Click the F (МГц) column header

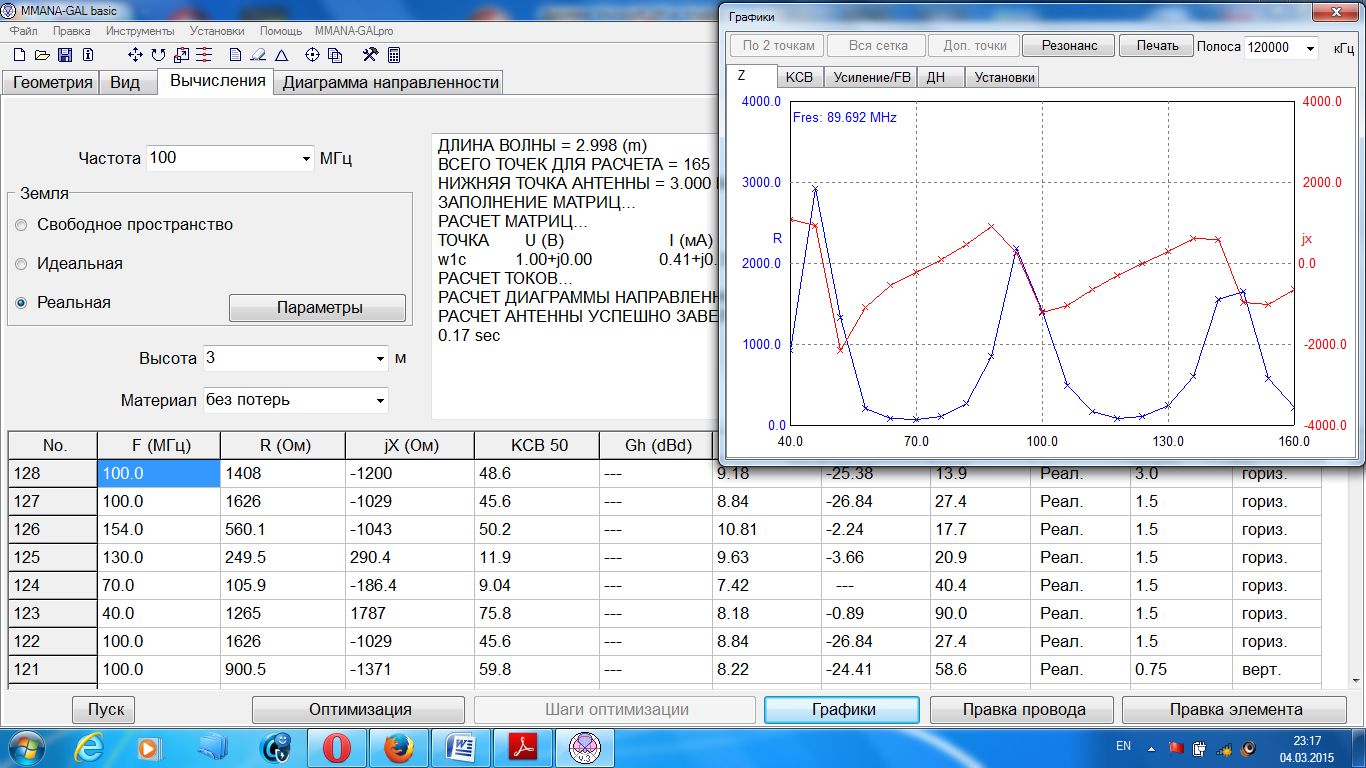[x=159, y=445]
